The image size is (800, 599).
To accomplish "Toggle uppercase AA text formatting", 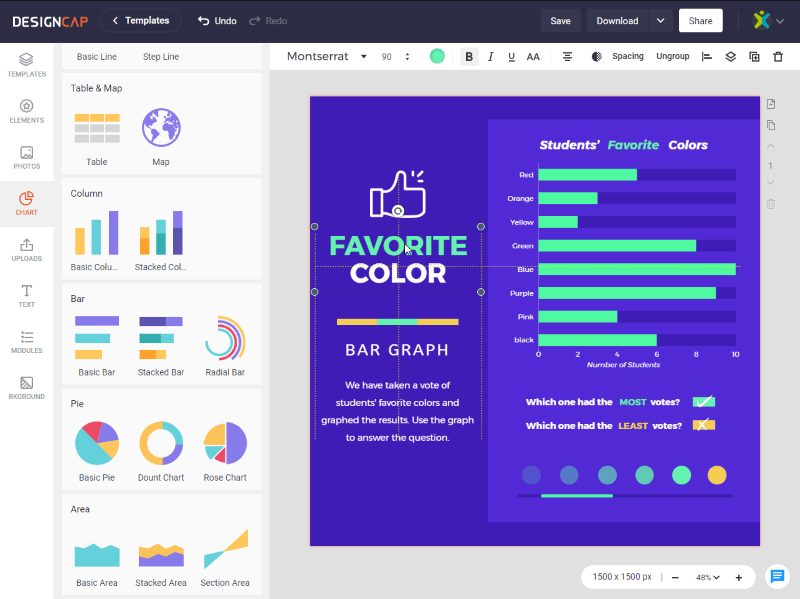I will (x=533, y=57).
